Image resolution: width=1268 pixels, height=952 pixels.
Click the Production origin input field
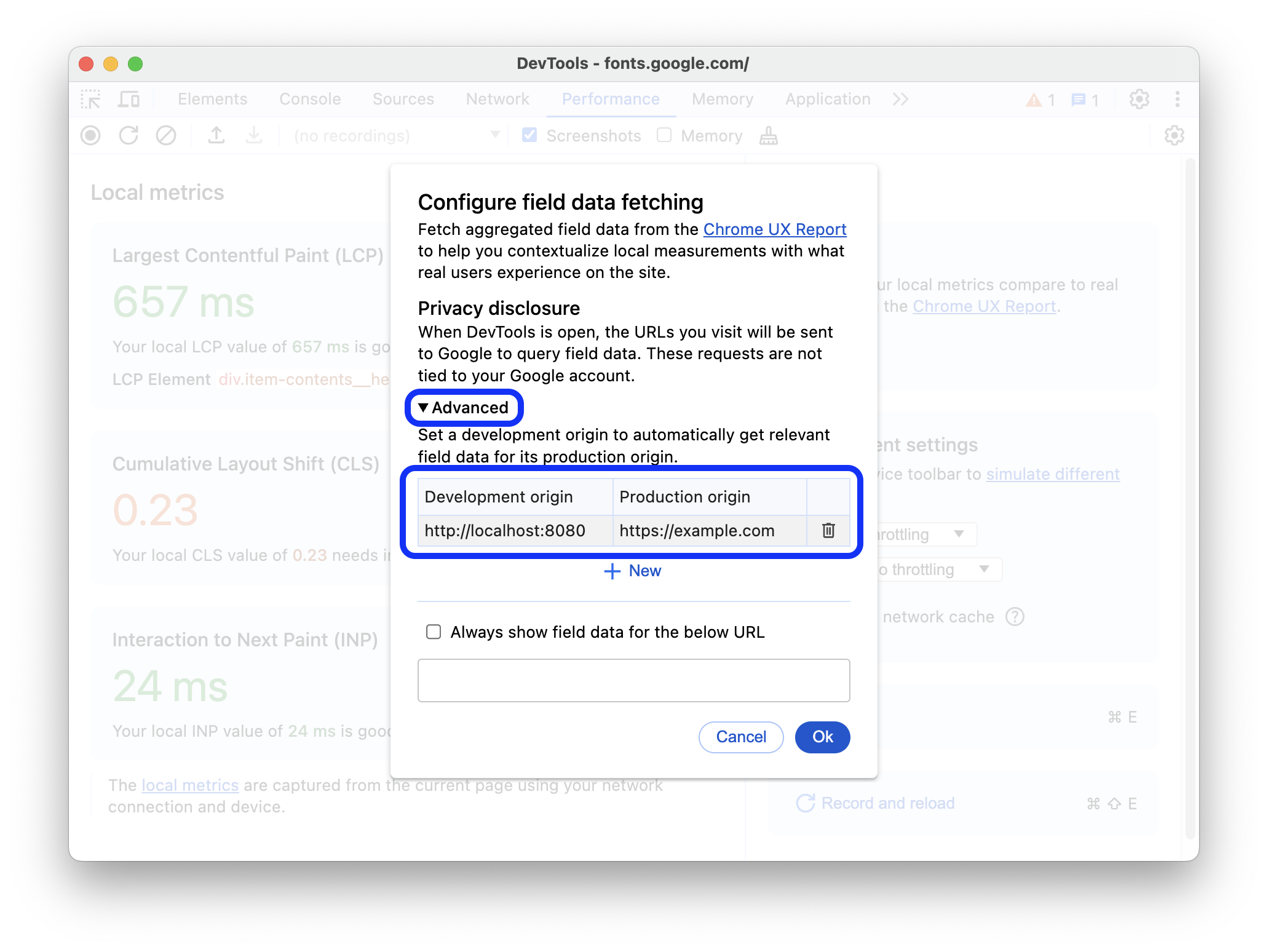click(705, 530)
